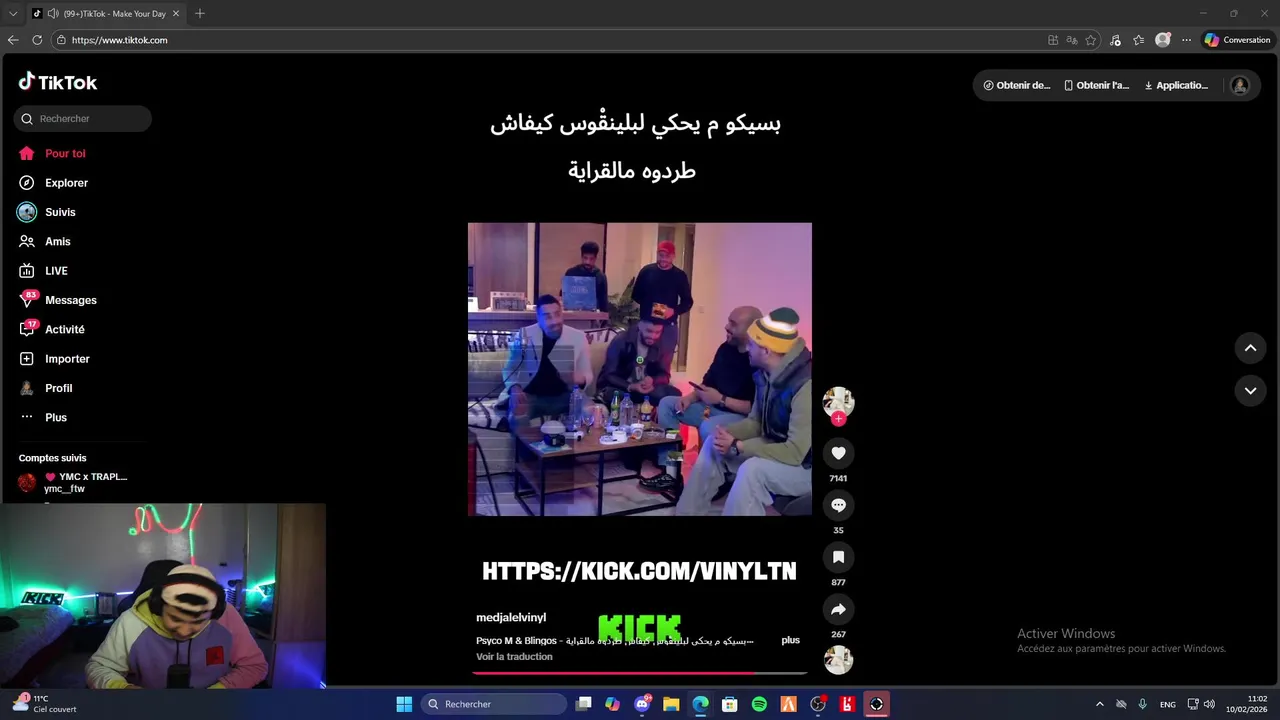The height and width of the screenshot is (720, 1280).
Task: Open the media control icon in toolbar
Action: pos(1116,40)
